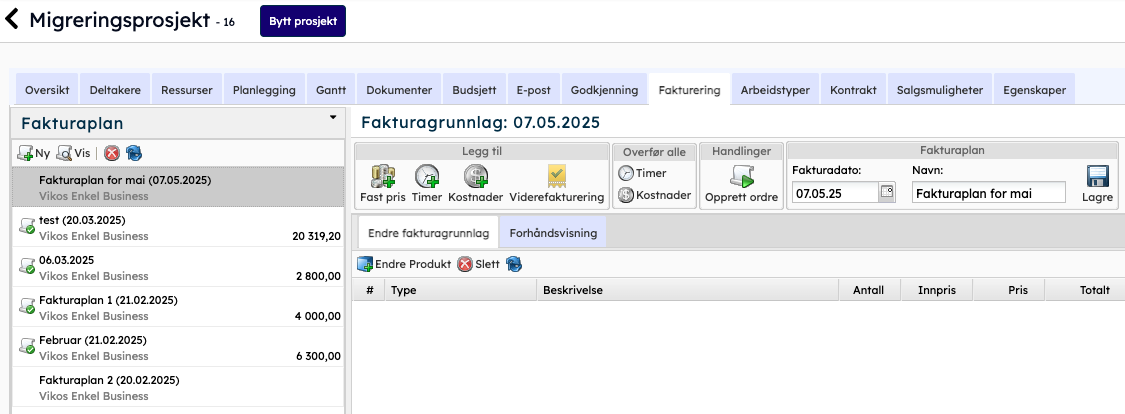
Task: Go back using the left chevron
Action: (x=13, y=20)
